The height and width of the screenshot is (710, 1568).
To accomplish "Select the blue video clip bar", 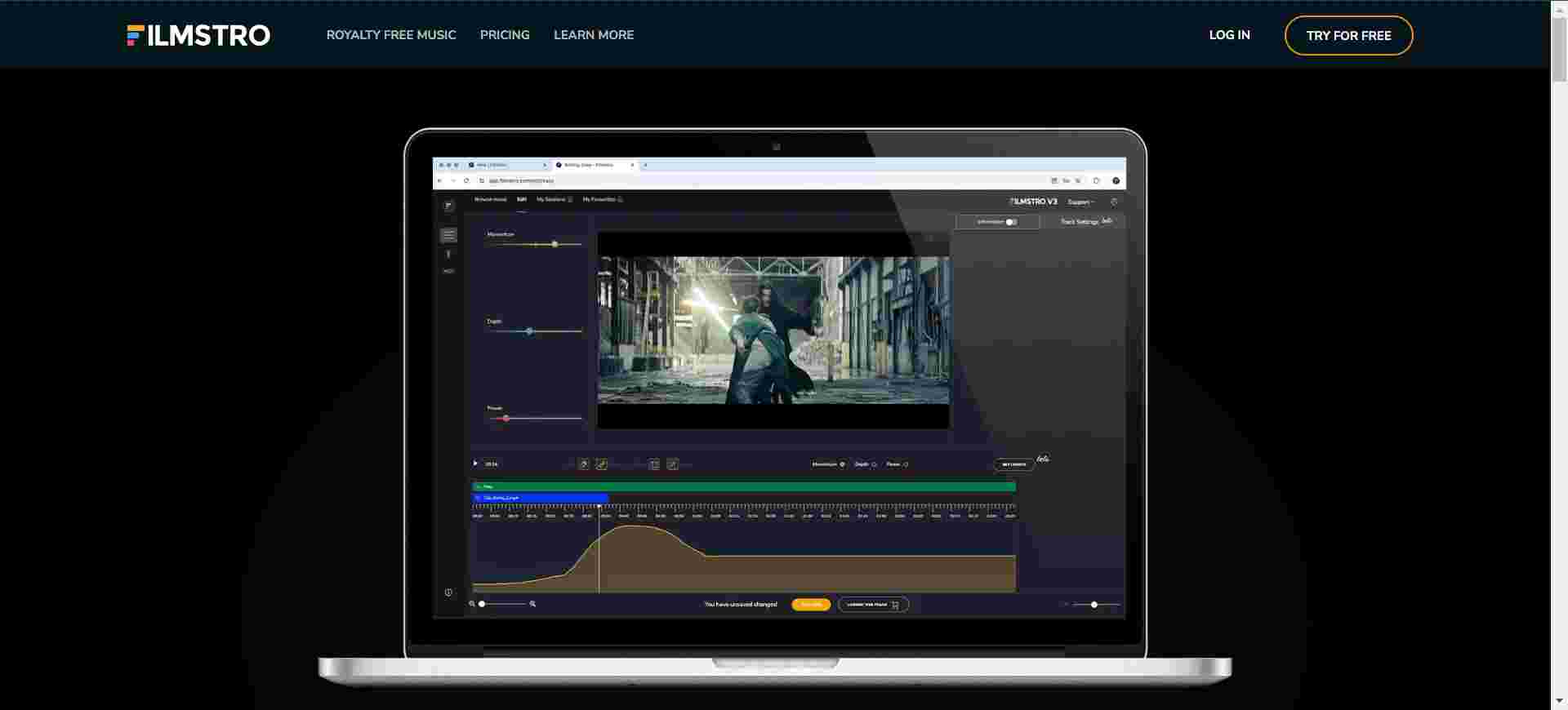I will (541, 498).
